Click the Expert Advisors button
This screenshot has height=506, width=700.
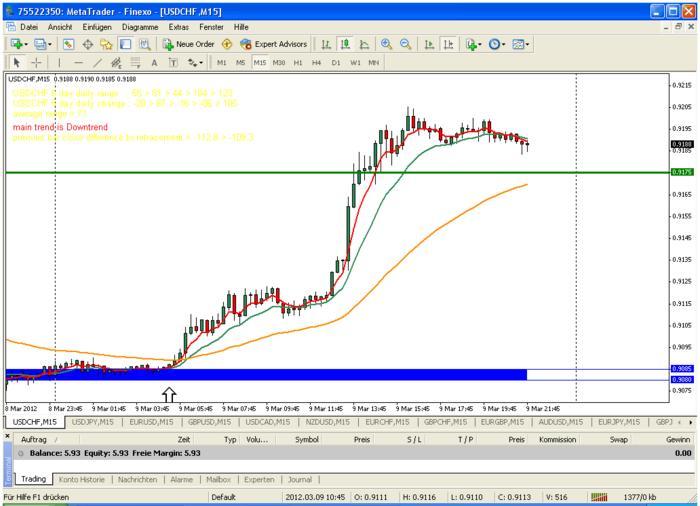pyautogui.click(x=274, y=44)
